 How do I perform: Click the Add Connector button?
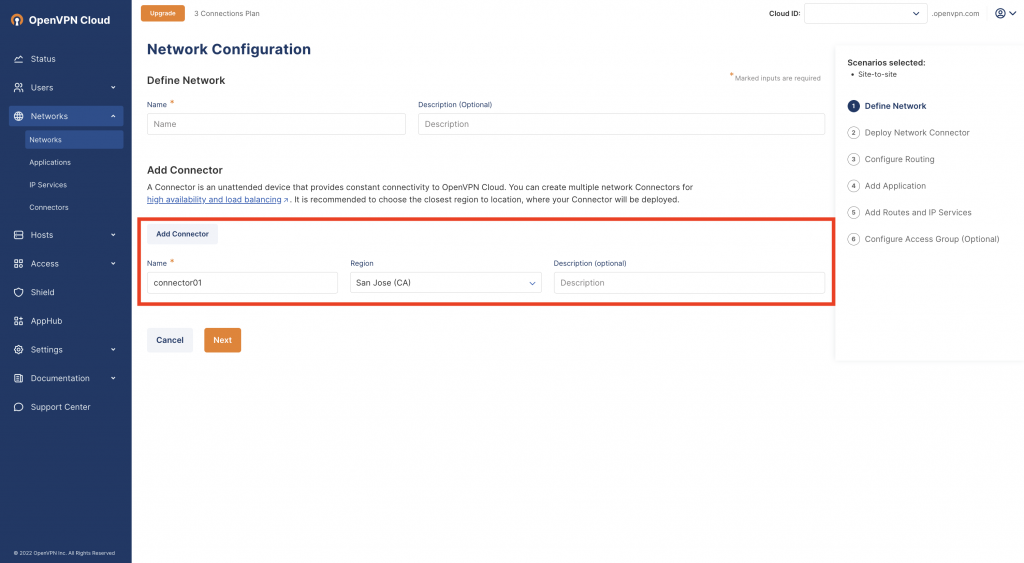click(x=182, y=234)
